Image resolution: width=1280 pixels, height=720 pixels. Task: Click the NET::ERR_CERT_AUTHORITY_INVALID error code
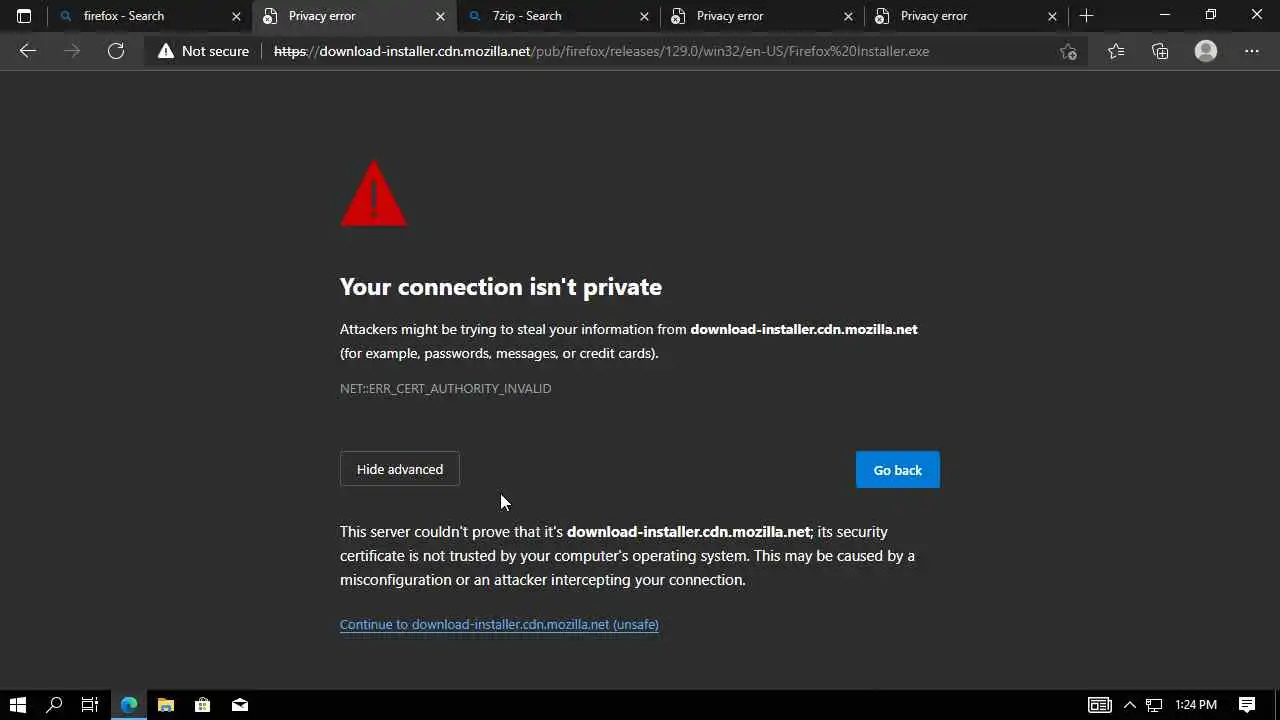(445, 388)
